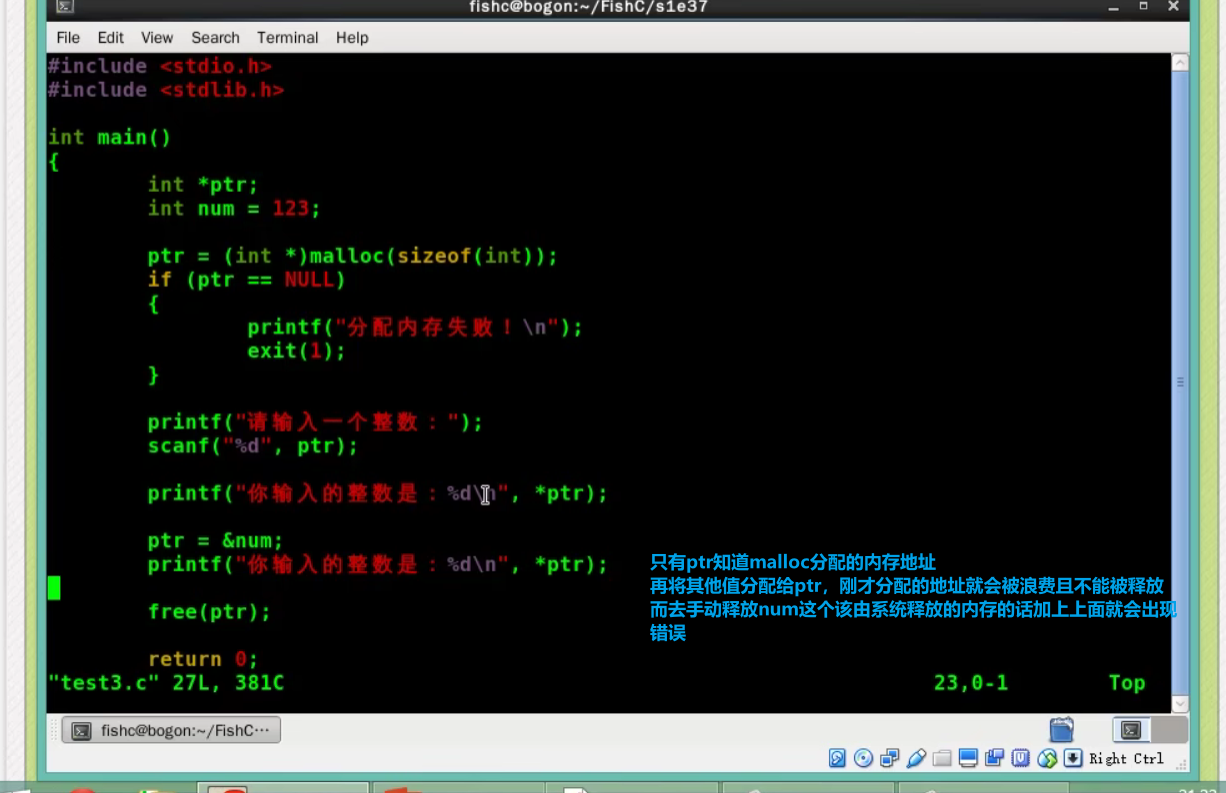This screenshot has width=1226, height=793.
Task: Close the terminal window
Action: (1172, 6)
